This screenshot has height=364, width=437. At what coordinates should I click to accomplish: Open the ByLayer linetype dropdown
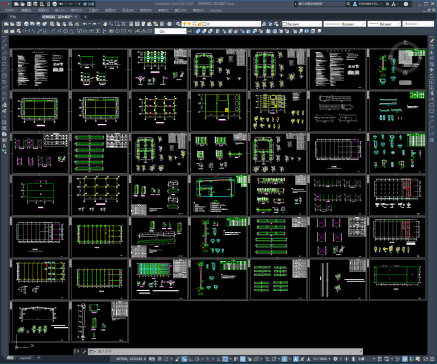tap(344, 24)
